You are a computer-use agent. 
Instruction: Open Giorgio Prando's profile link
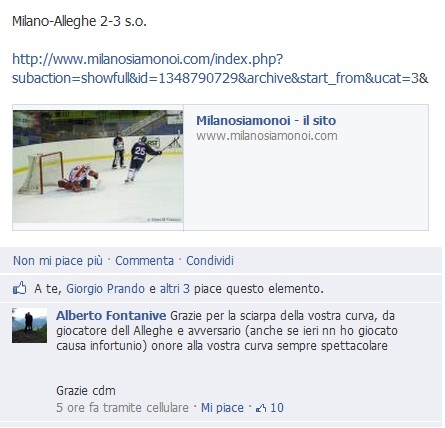[x=105, y=289]
